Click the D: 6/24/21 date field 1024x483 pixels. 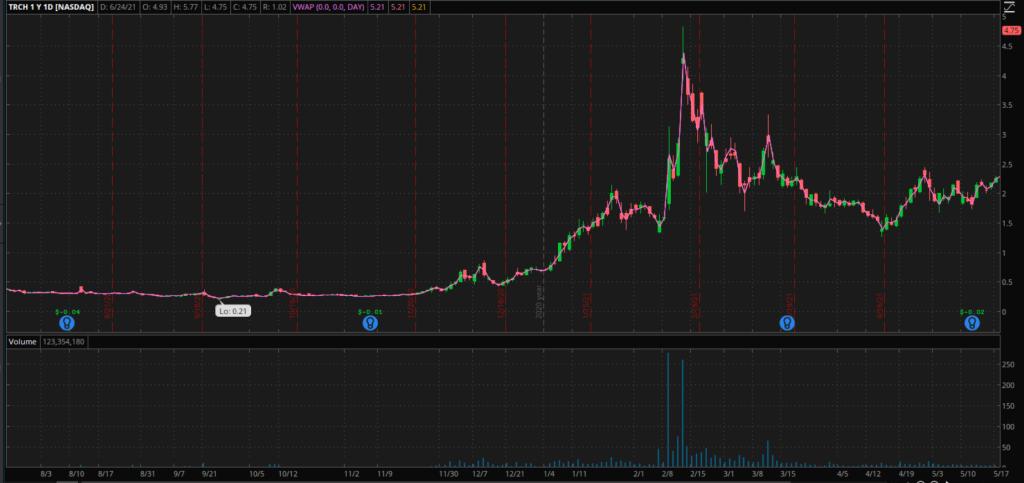coord(120,6)
